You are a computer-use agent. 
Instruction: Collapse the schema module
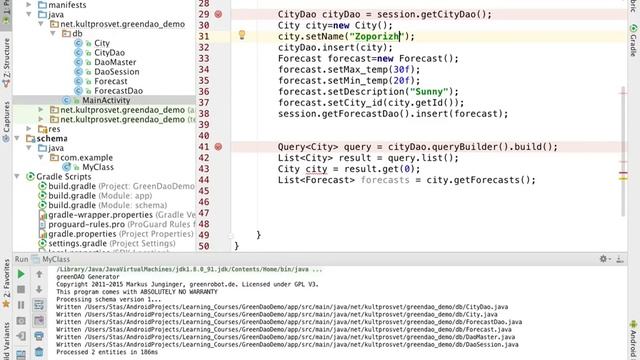pos(17,138)
